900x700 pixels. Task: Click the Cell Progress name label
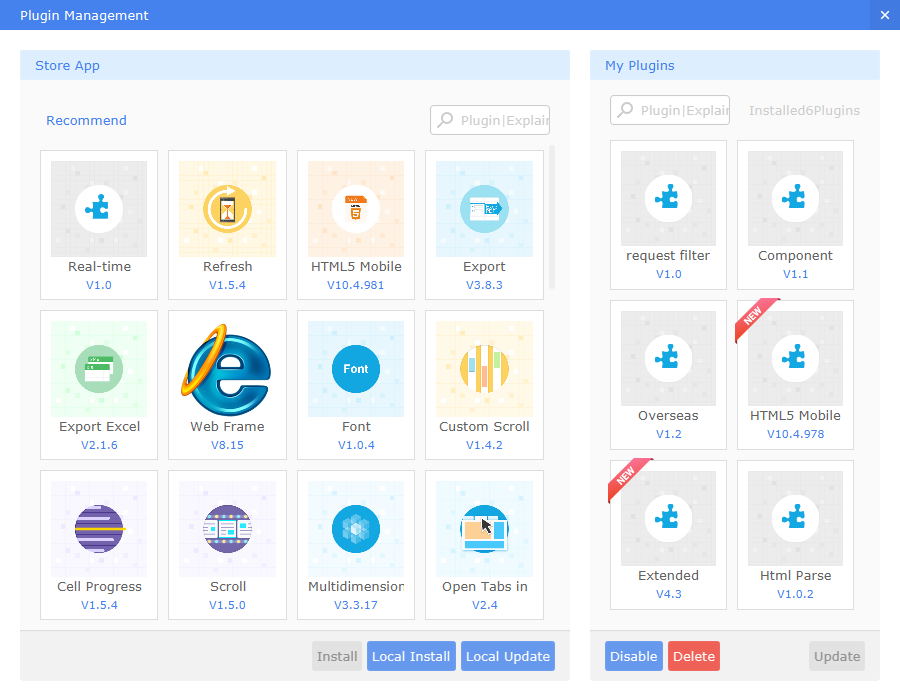[99, 587]
